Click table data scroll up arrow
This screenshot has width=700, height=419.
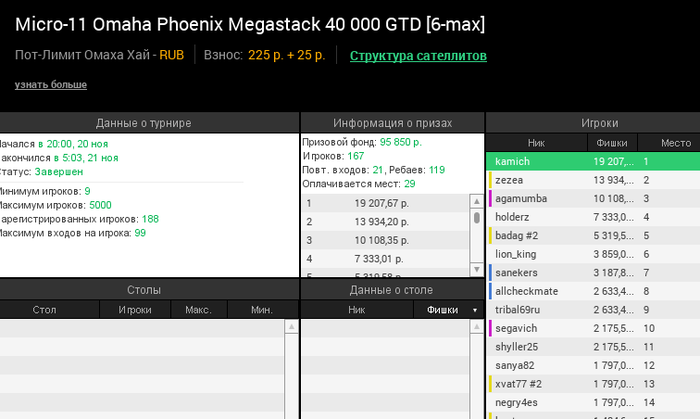pyautogui.click(x=476, y=327)
